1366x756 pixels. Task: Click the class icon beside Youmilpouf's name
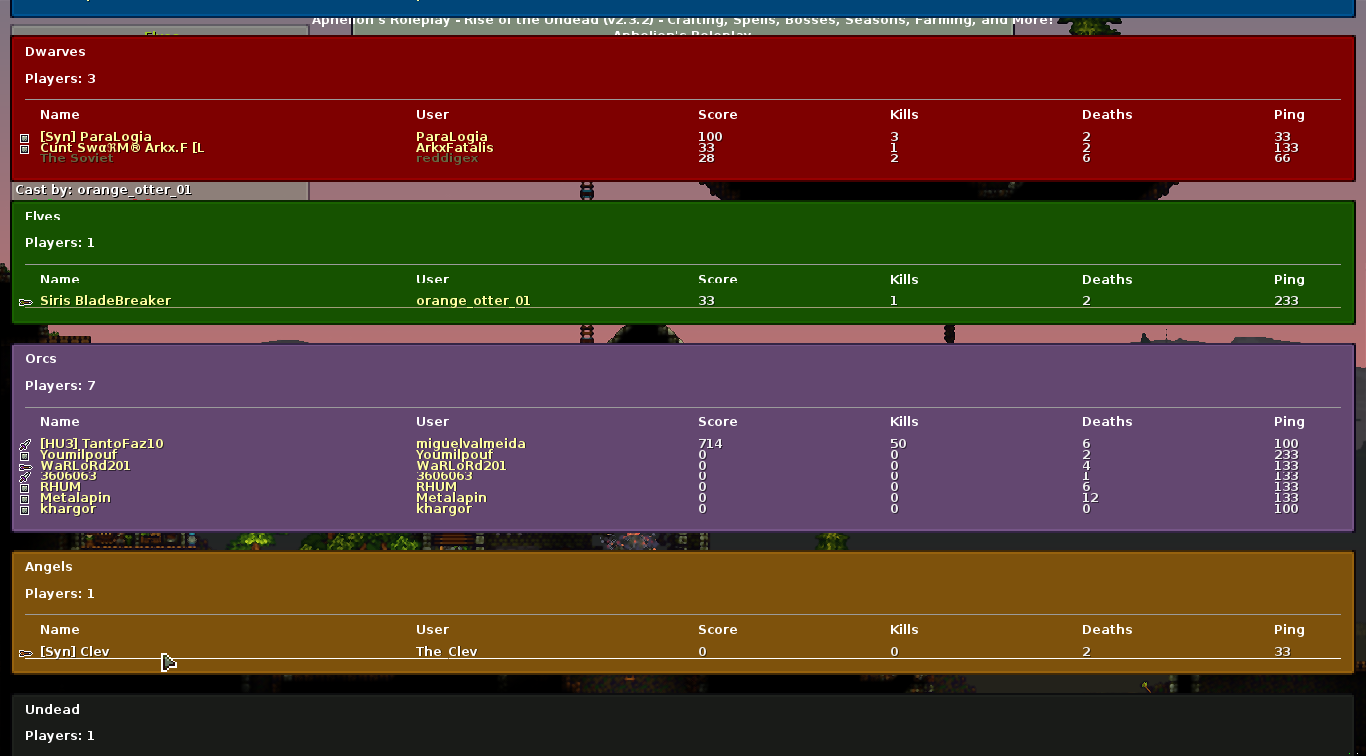(x=25, y=456)
